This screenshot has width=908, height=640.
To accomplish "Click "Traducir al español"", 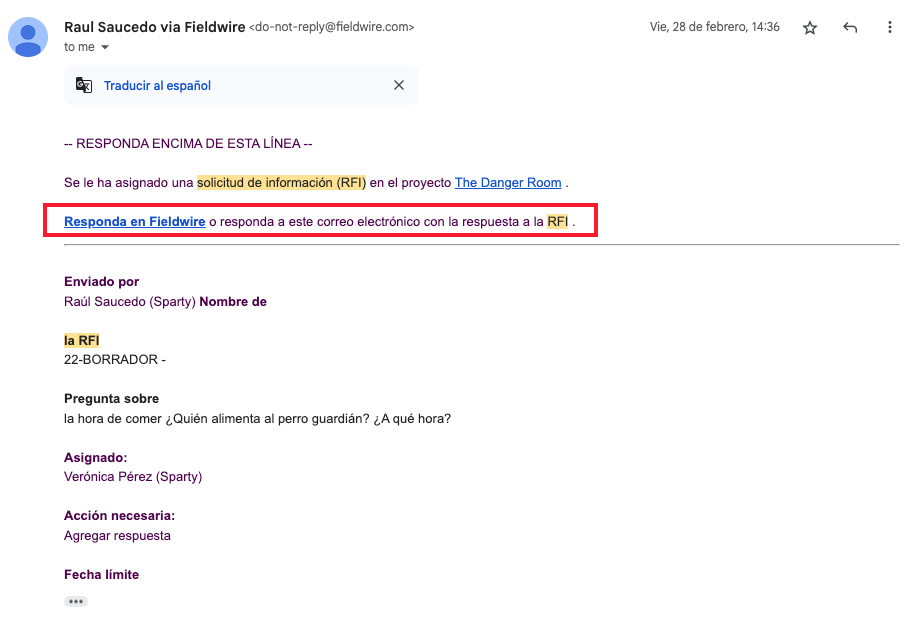I will point(157,86).
